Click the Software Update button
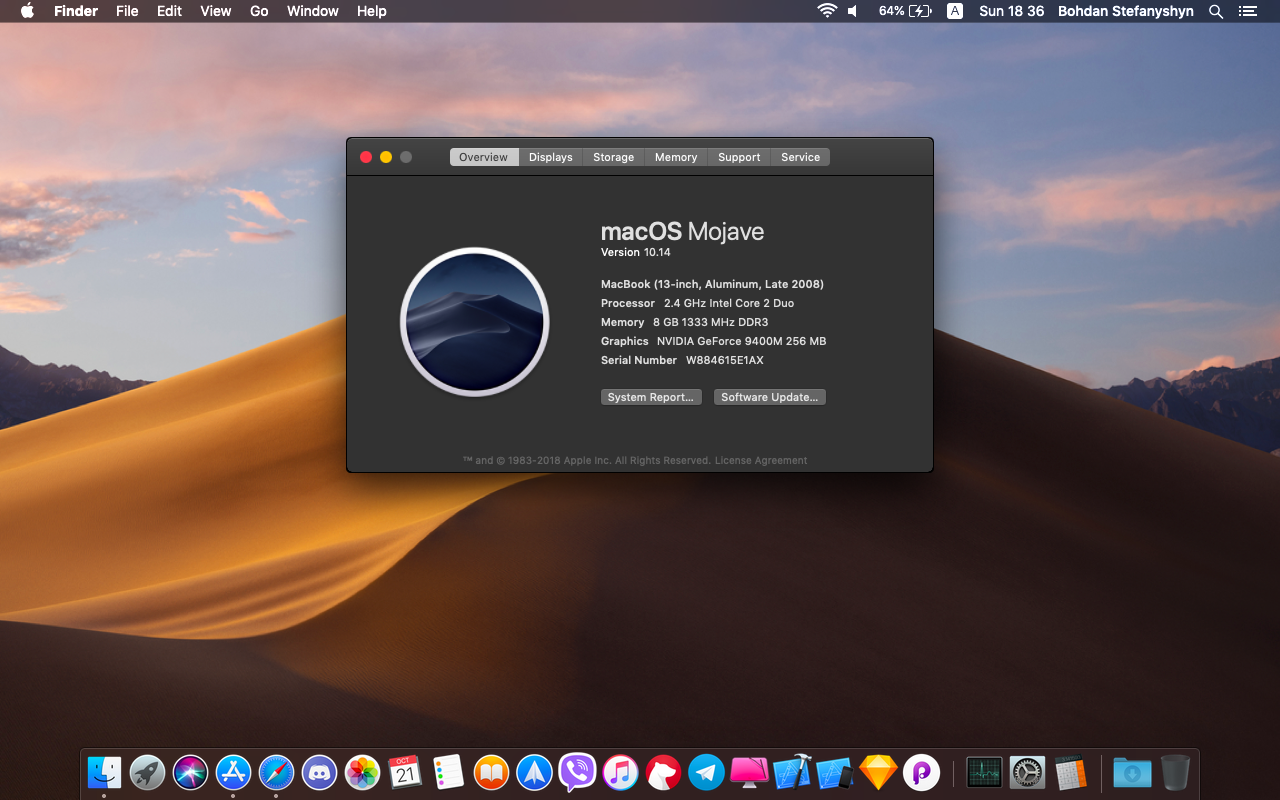The width and height of the screenshot is (1280, 800). tap(770, 397)
